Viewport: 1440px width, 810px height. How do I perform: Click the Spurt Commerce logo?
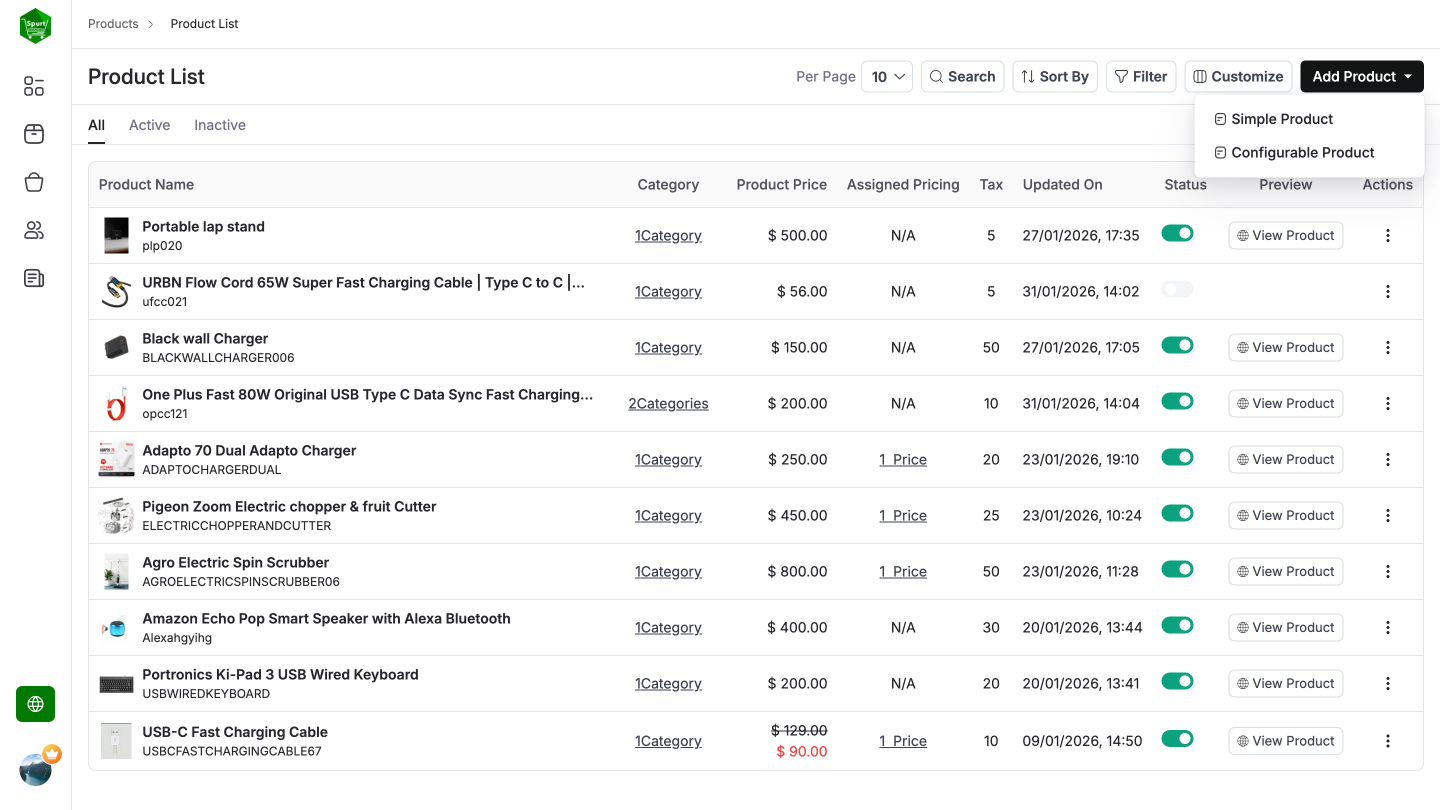(35, 25)
